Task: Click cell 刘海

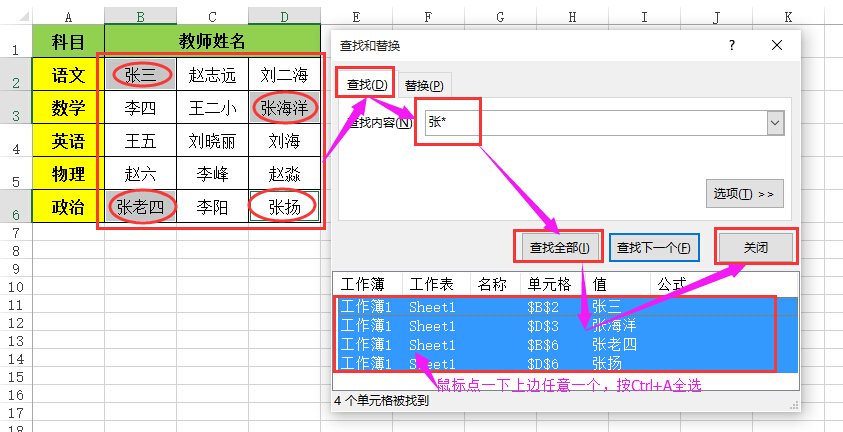Action: pos(284,141)
